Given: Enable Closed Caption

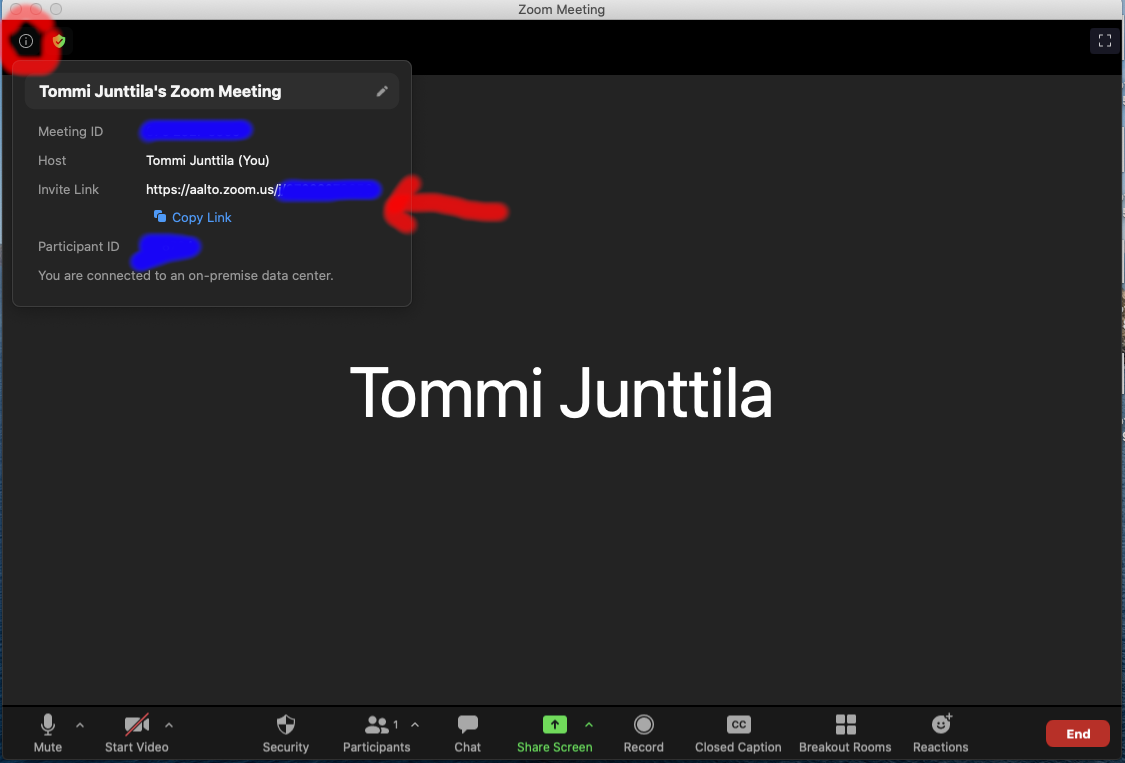Looking at the screenshot, I should tap(738, 733).
